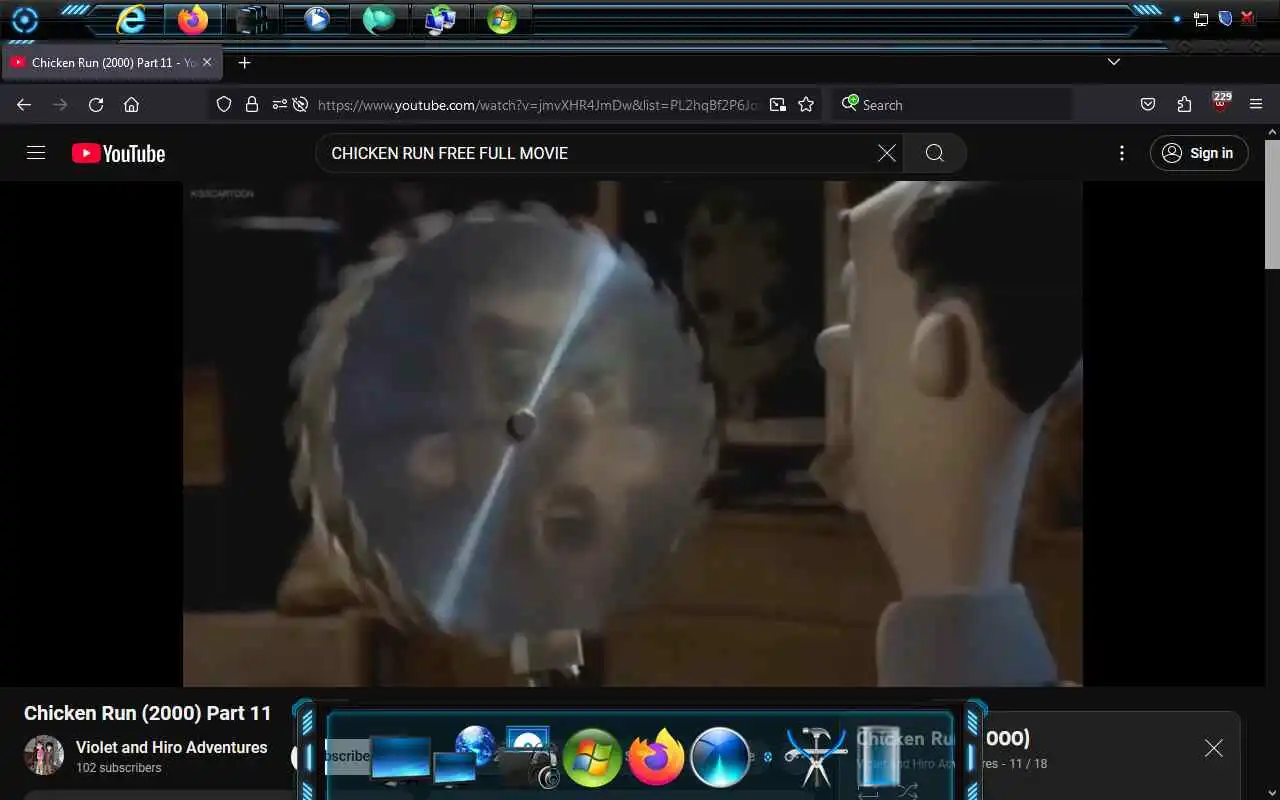Reload the current YouTube page
Screen dimensions: 1280x800
point(96,105)
